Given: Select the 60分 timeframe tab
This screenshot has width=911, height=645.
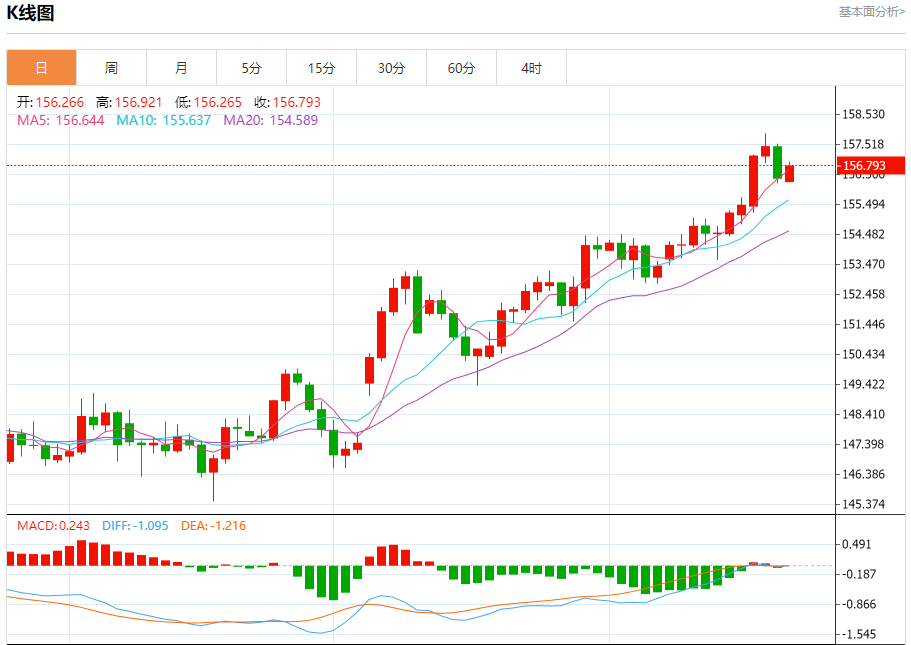Looking at the screenshot, I should [461, 68].
